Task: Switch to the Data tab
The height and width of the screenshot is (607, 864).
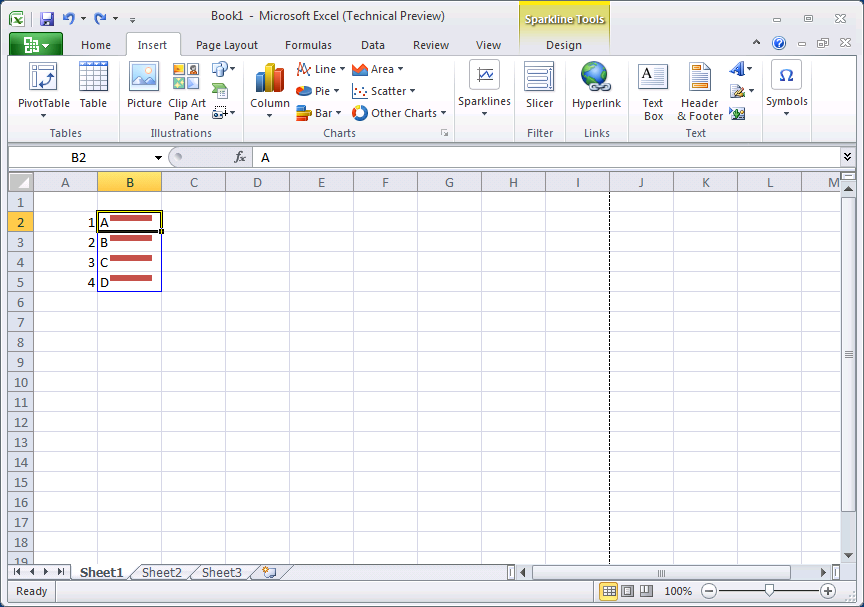Action: pyautogui.click(x=372, y=45)
